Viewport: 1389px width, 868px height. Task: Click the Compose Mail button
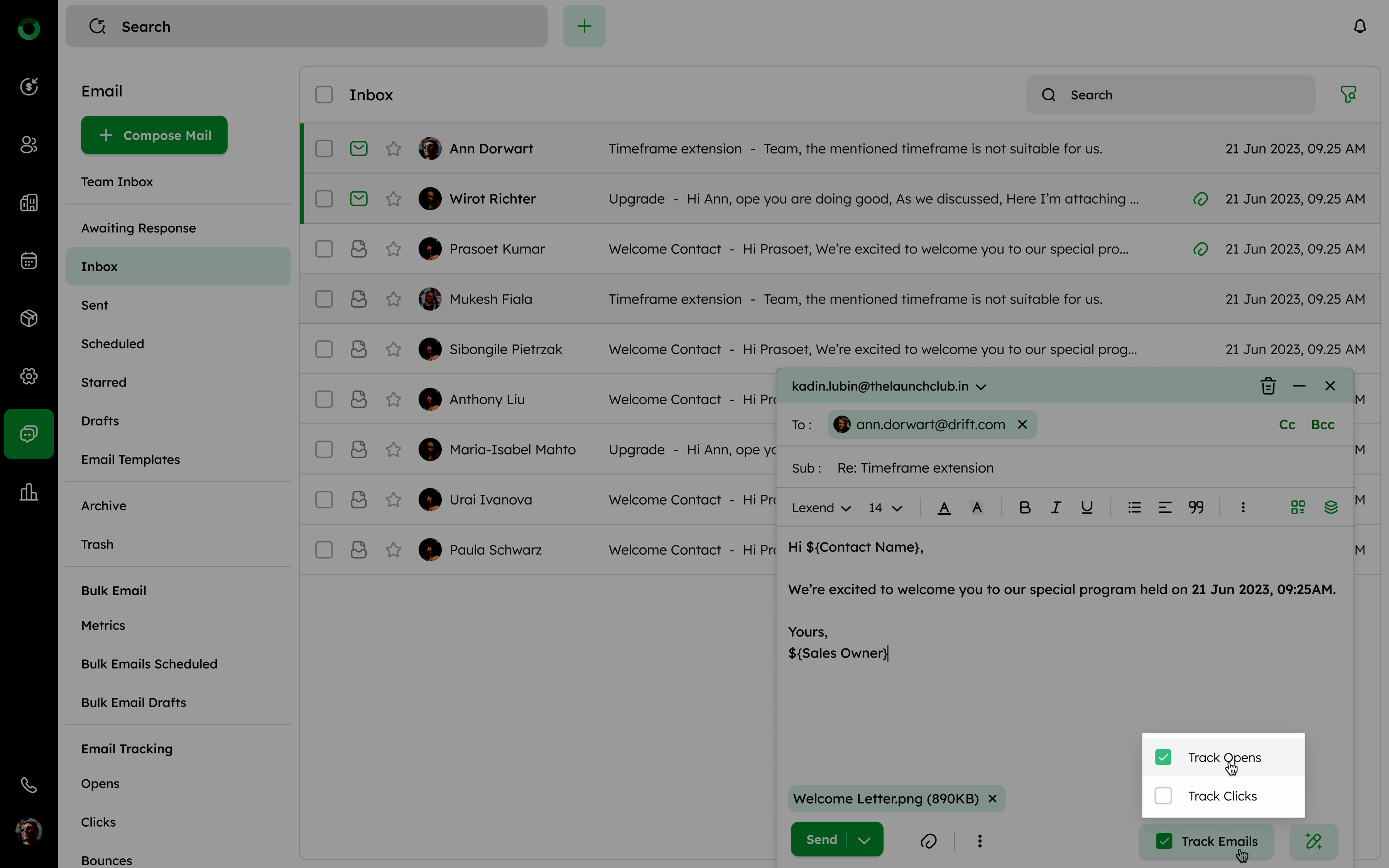click(x=154, y=135)
